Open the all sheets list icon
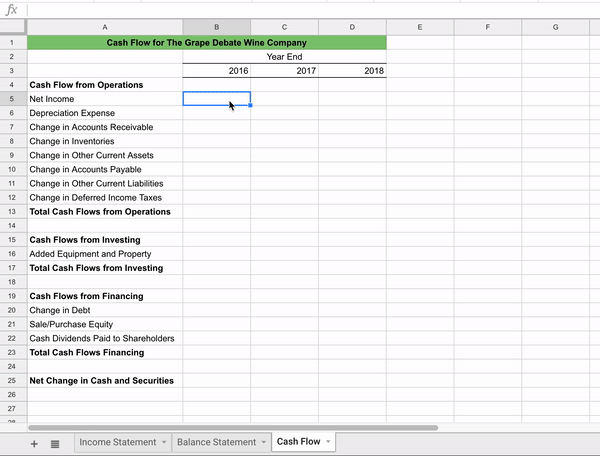This screenshot has height=456, width=600. 55,444
